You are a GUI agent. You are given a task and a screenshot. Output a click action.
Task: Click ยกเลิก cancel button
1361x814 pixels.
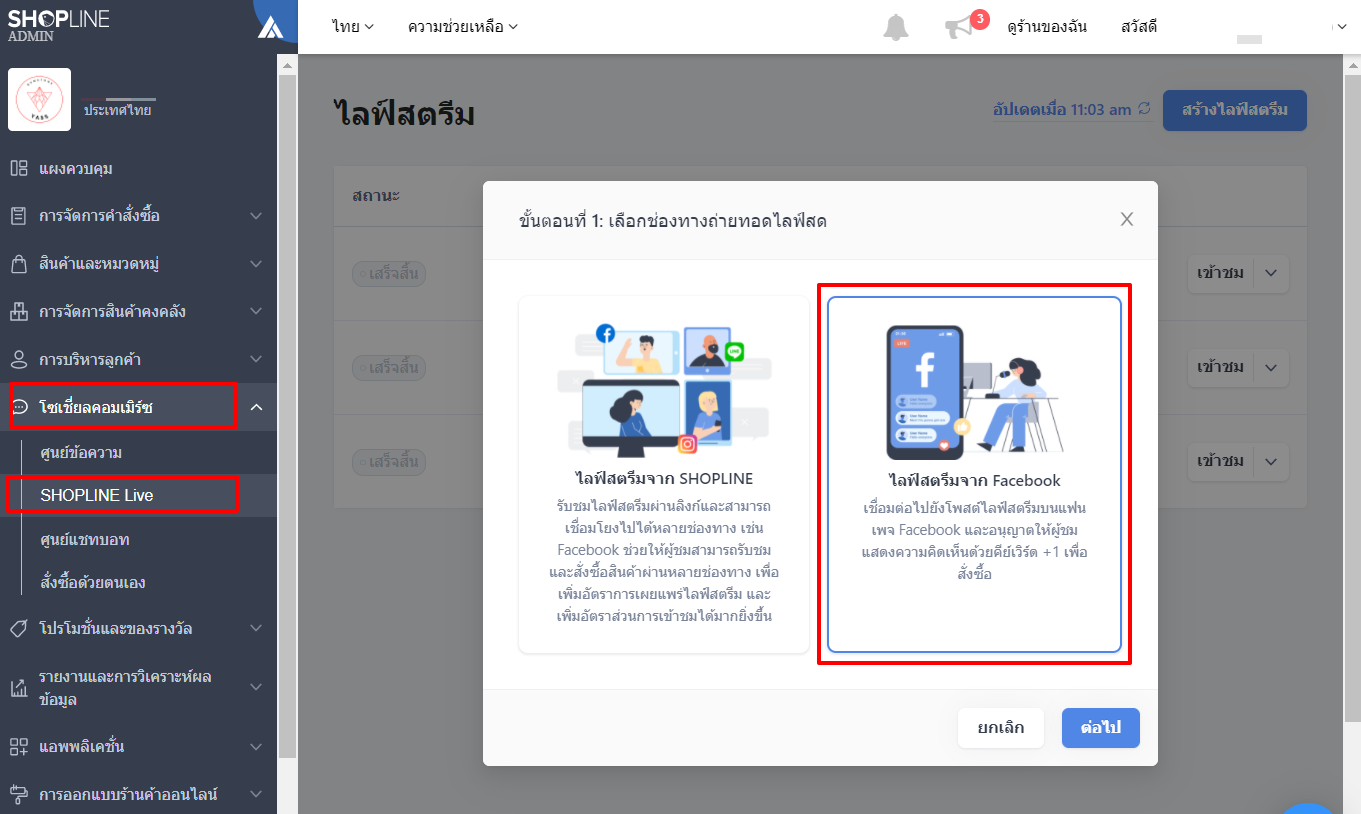tap(1000, 728)
